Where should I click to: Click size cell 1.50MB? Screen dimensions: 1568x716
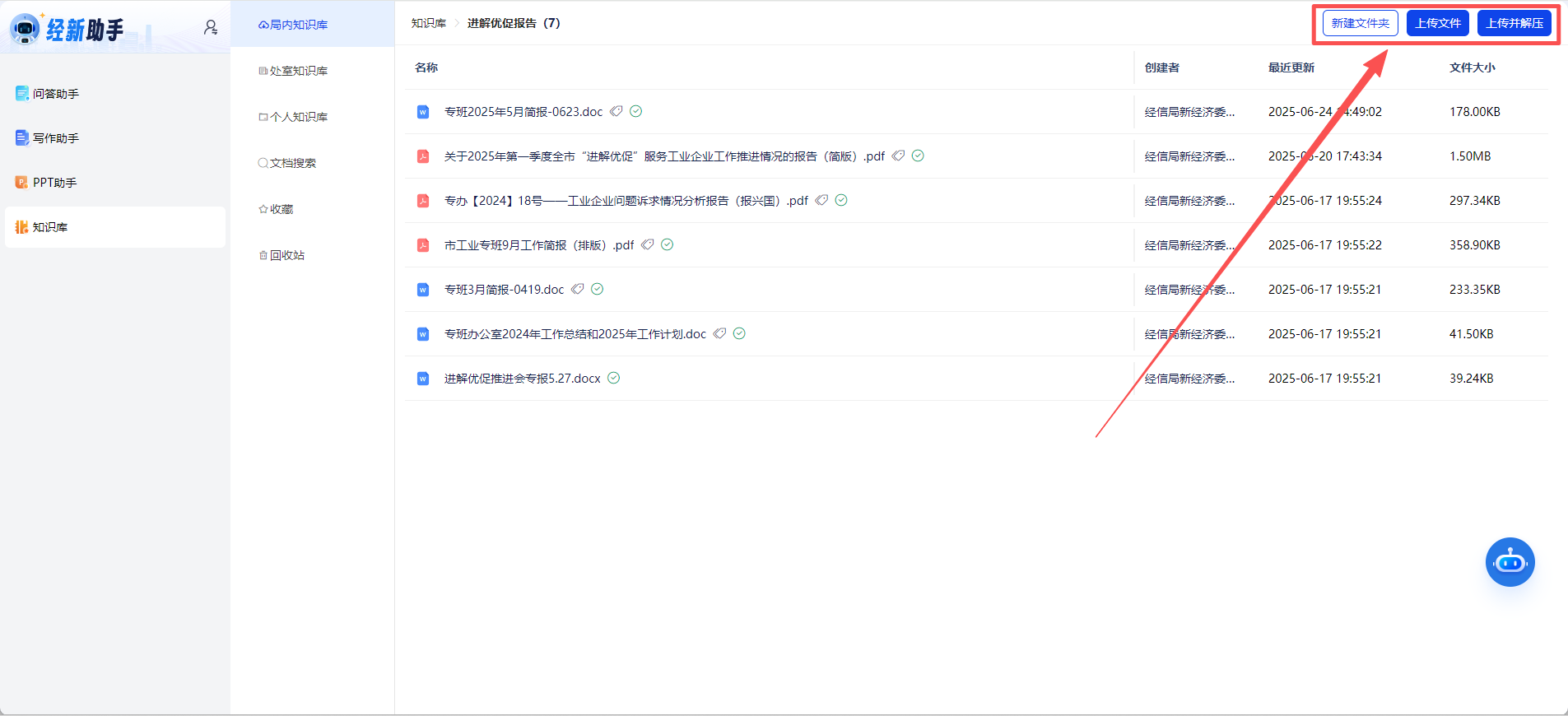click(x=1470, y=156)
